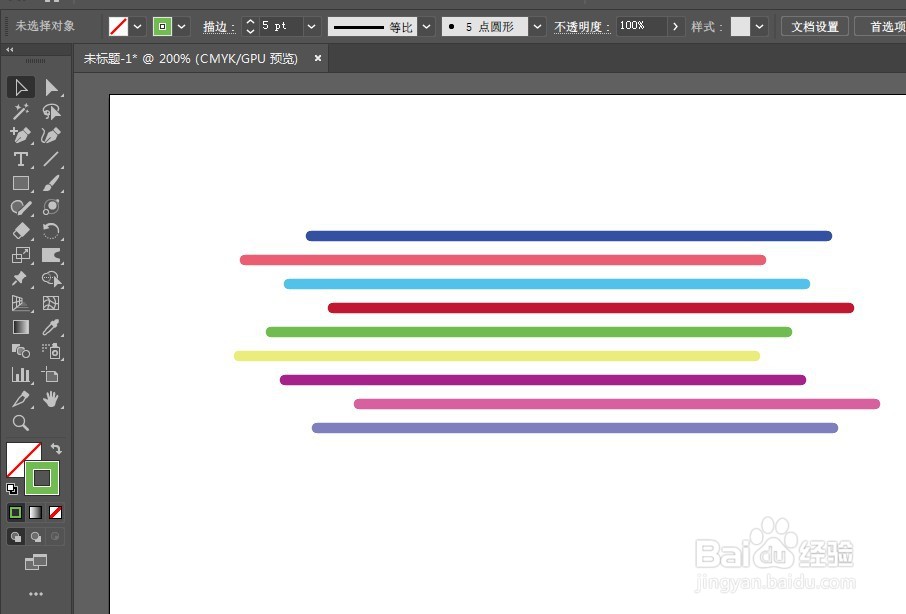Grab the Hand tool
The image size is (906, 614).
[52, 399]
